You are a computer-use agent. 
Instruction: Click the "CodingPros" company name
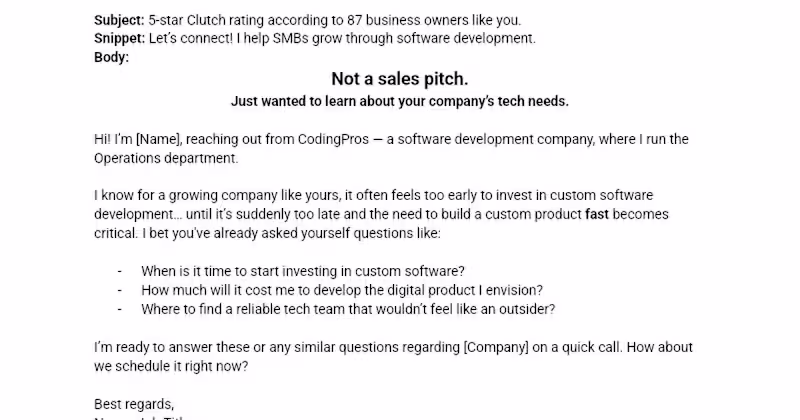coord(330,139)
